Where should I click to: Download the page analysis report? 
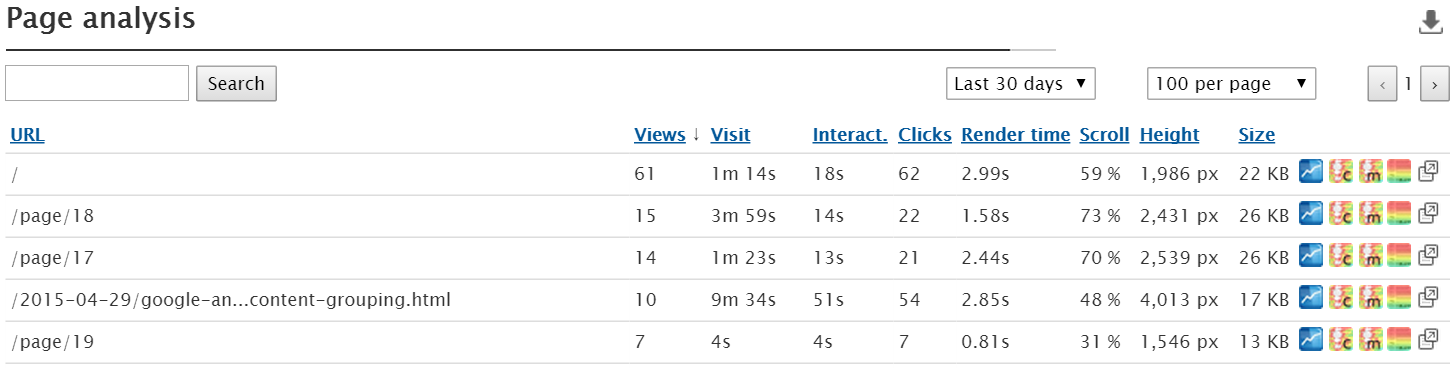click(1431, 22)
